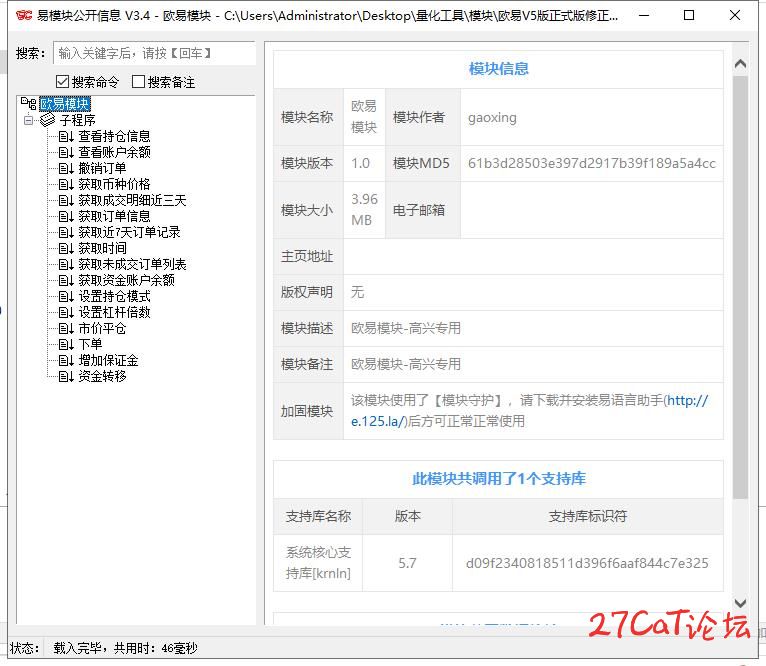Screen dimensions: 766x666
Task: Click the icon next to 获取币种价格
Action: [66, 185]
